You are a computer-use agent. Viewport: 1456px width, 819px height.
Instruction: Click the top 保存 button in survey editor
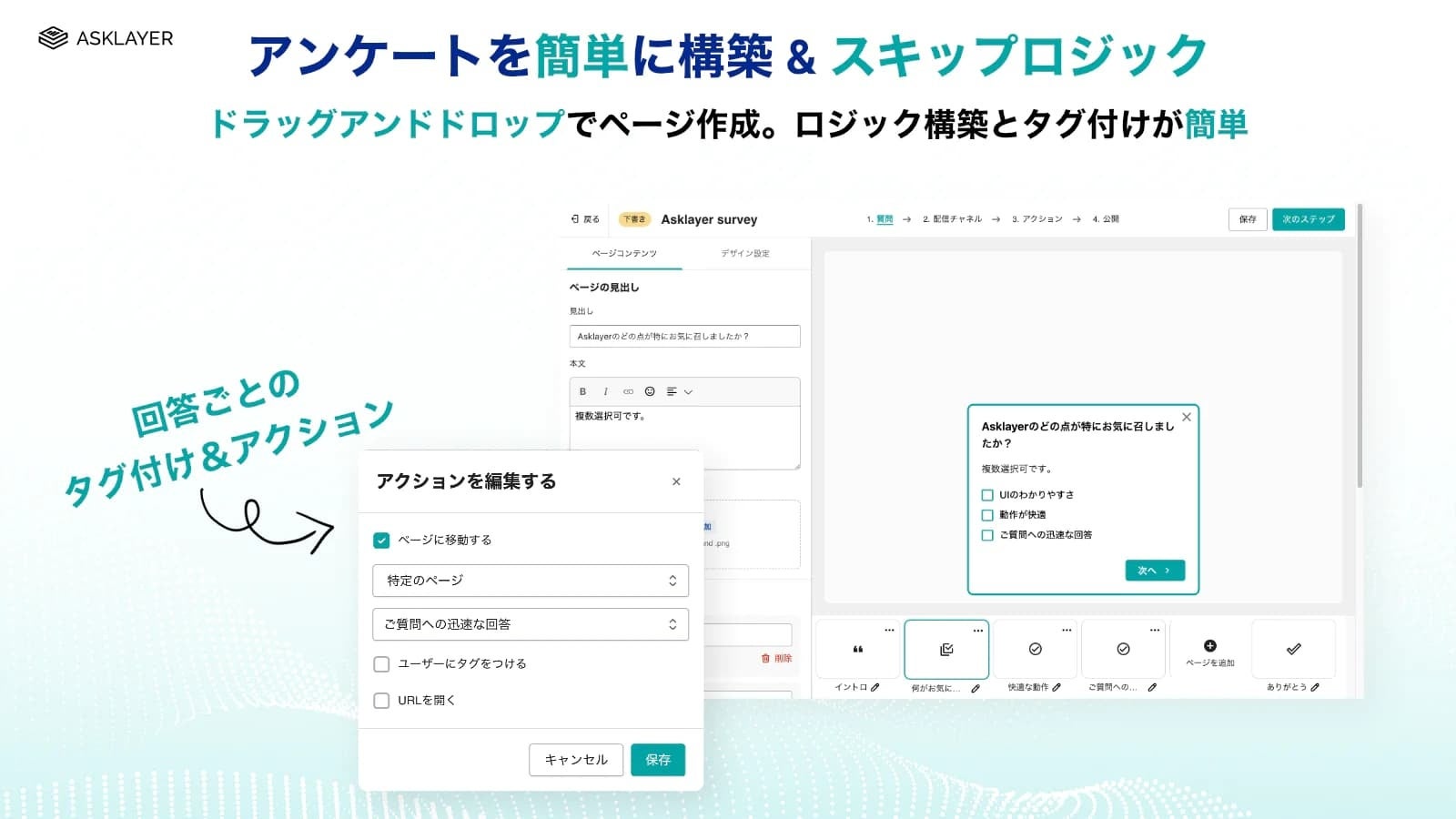[1248, 219]
